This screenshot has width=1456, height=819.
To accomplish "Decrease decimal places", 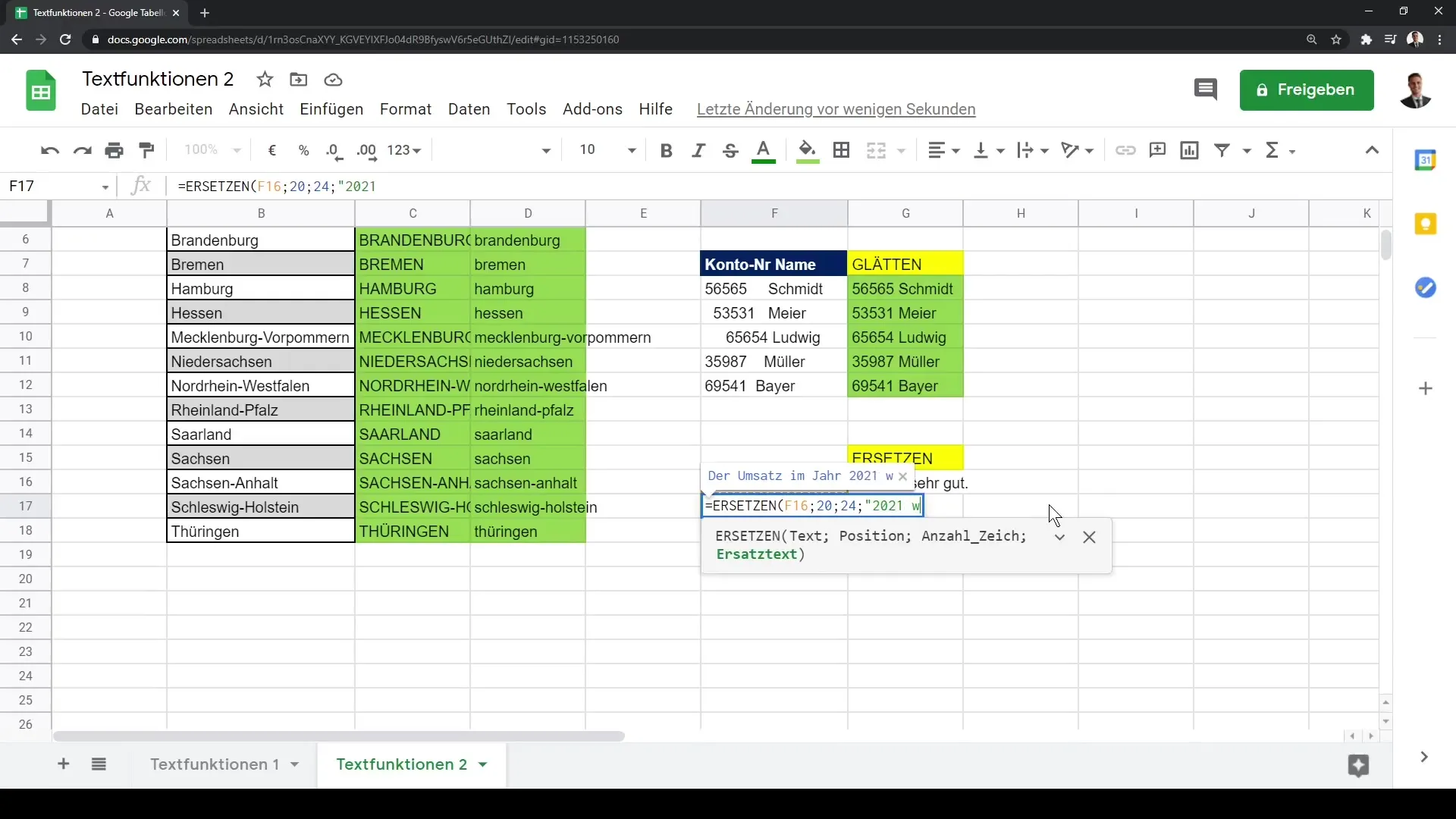I will (x=334, y=150).
